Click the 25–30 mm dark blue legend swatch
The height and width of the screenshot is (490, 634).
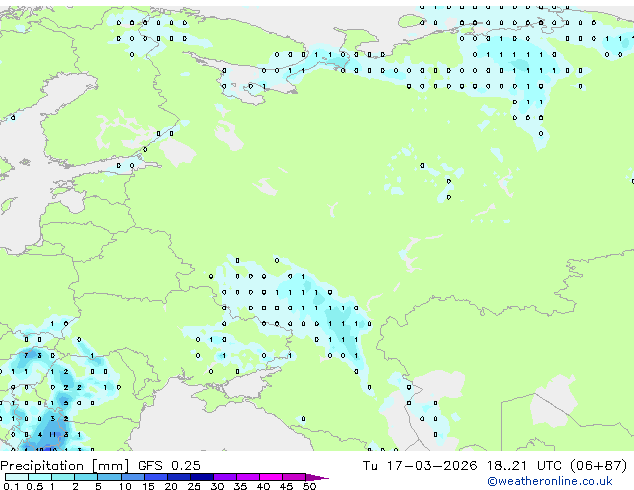pyautogui.click(x=202, y=477)
